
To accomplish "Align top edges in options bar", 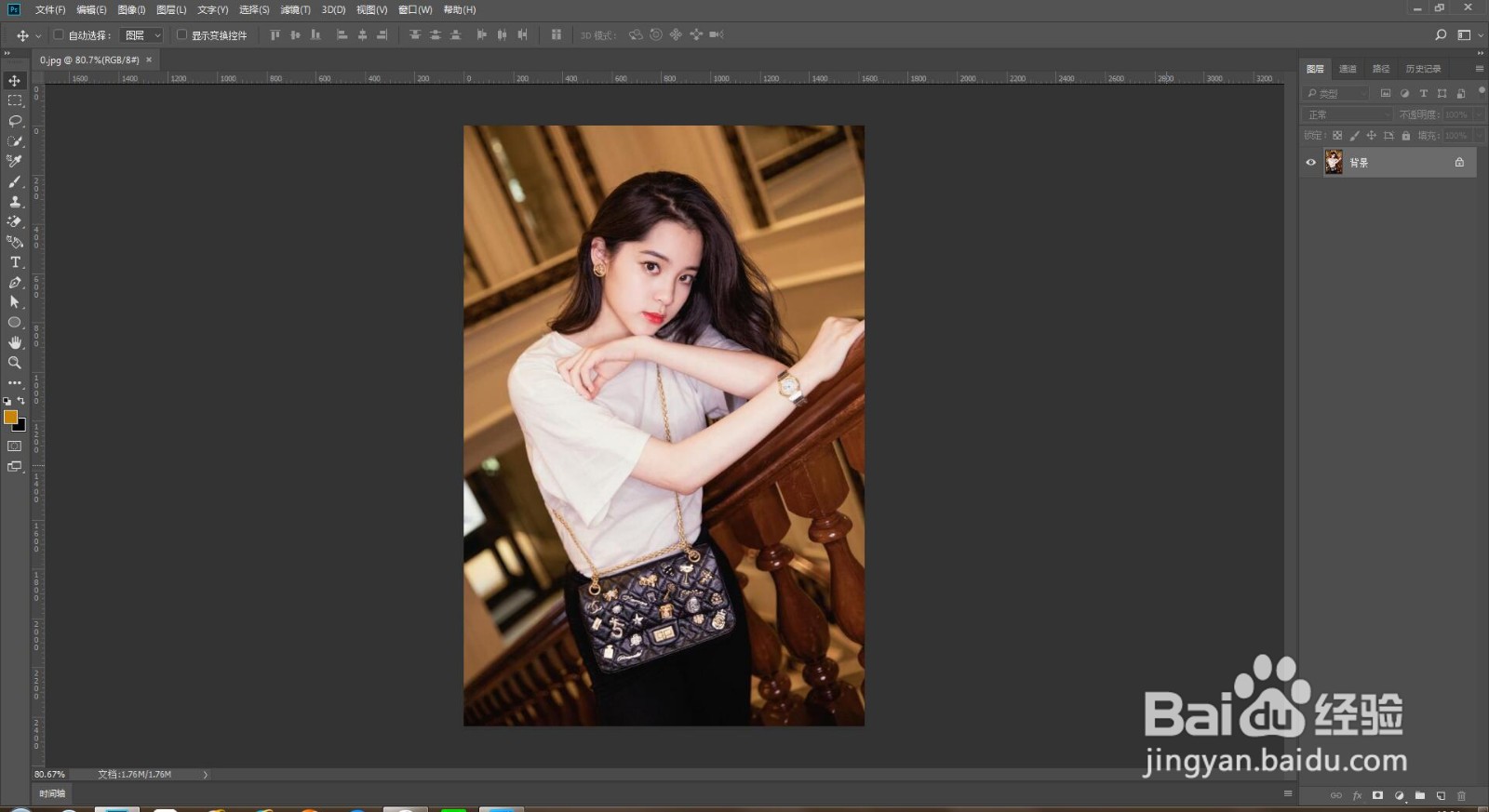I will pyautogui.click(x=275, y=34).
